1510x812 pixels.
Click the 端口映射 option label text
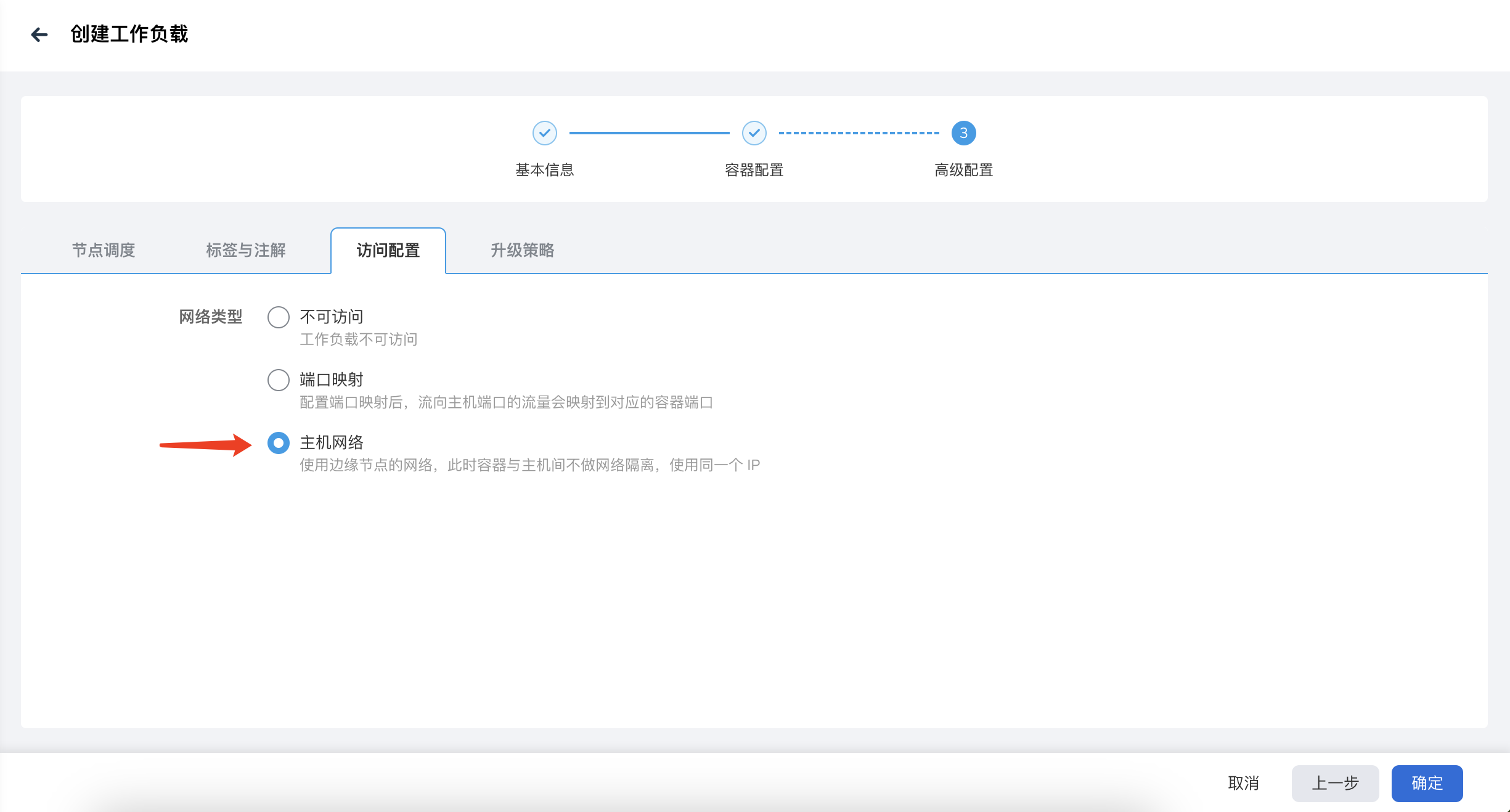(x=331, y=380)
